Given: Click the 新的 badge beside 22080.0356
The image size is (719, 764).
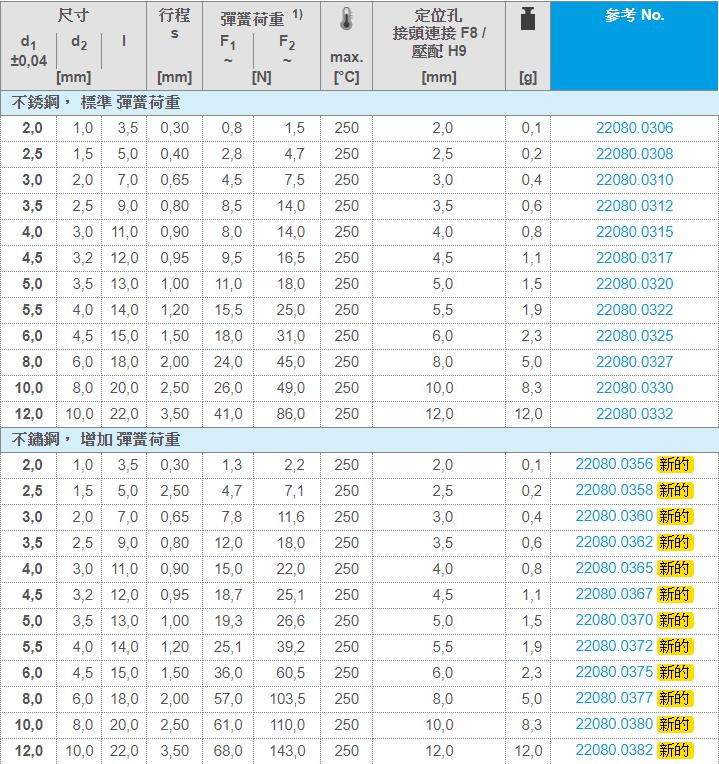Looking at the screenshot, I should [674, 465].
